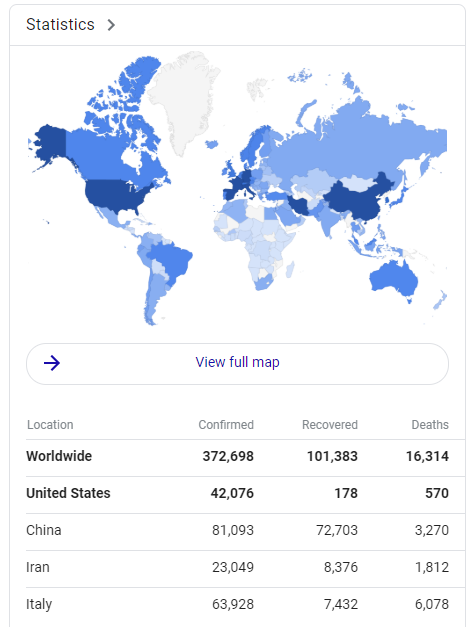The width and height of the screenshot is (475, 627).
Task: Expand the Statistics chevron arrow
Action: click(111, 25)
